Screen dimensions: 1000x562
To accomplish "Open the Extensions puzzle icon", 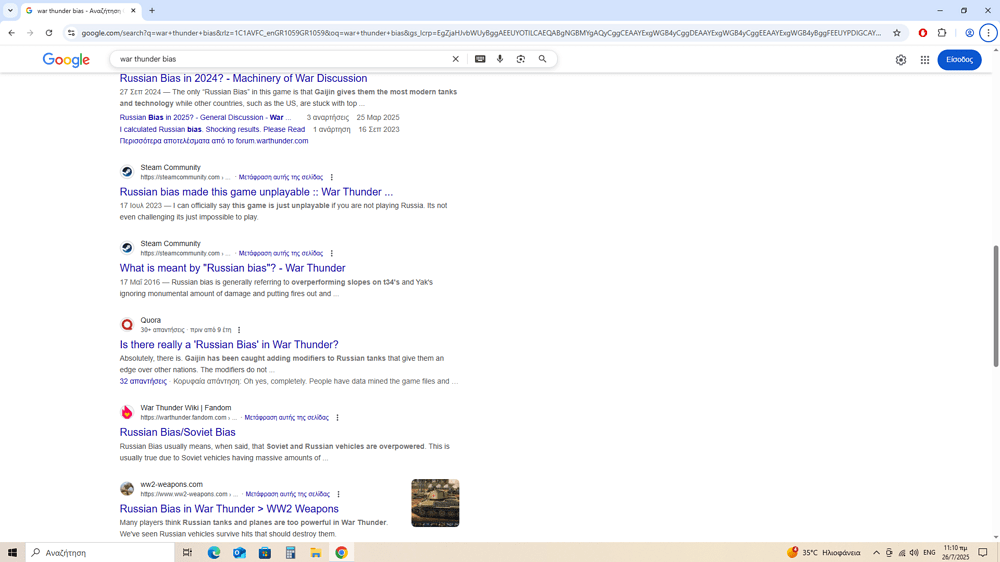I will pyautogui.click(x=942, y=33).
